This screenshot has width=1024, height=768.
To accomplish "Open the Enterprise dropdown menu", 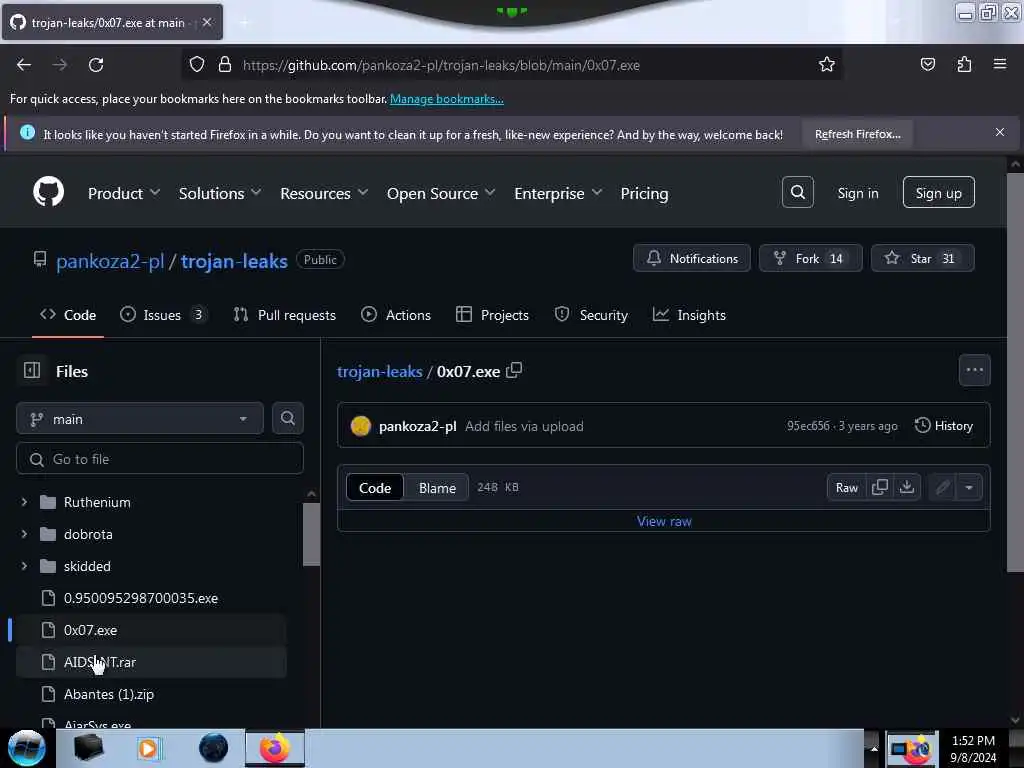I will pyautogui.click(x=558, y=193).
